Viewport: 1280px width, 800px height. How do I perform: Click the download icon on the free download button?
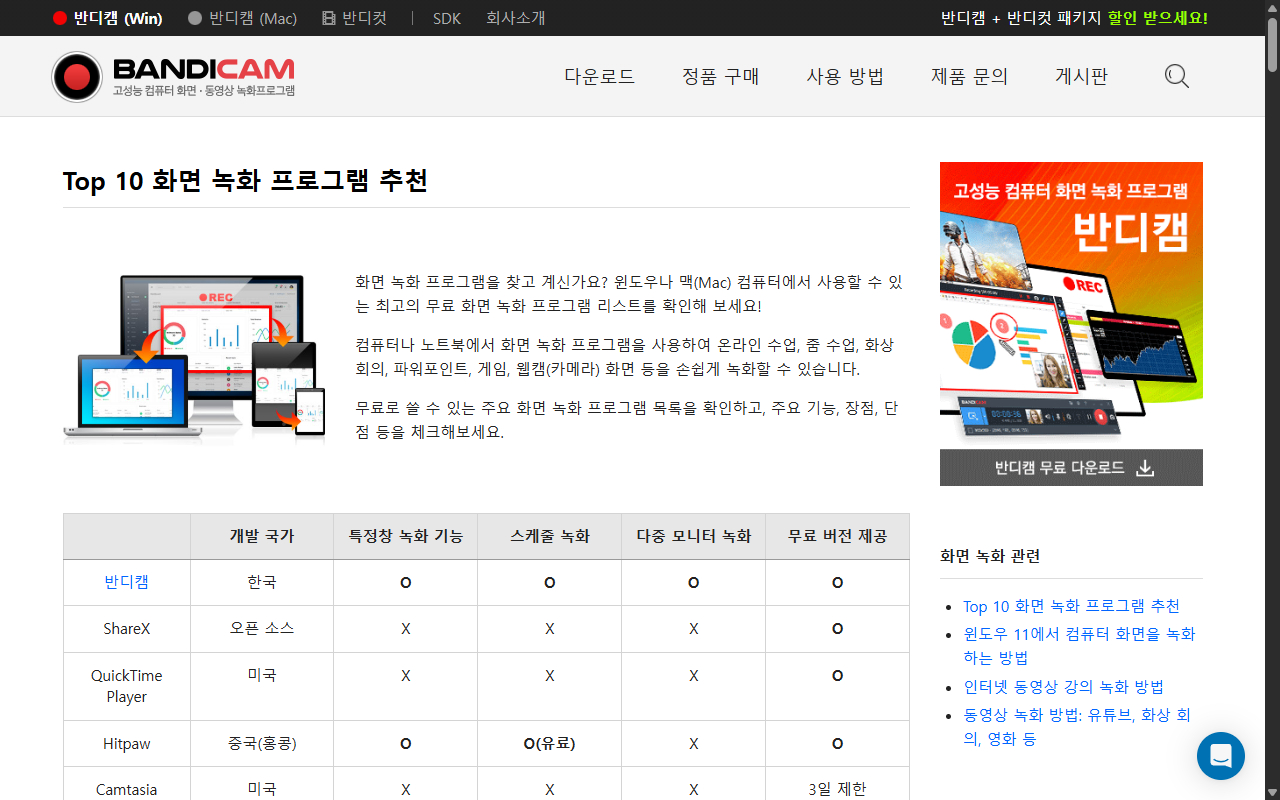point(1145,467)
